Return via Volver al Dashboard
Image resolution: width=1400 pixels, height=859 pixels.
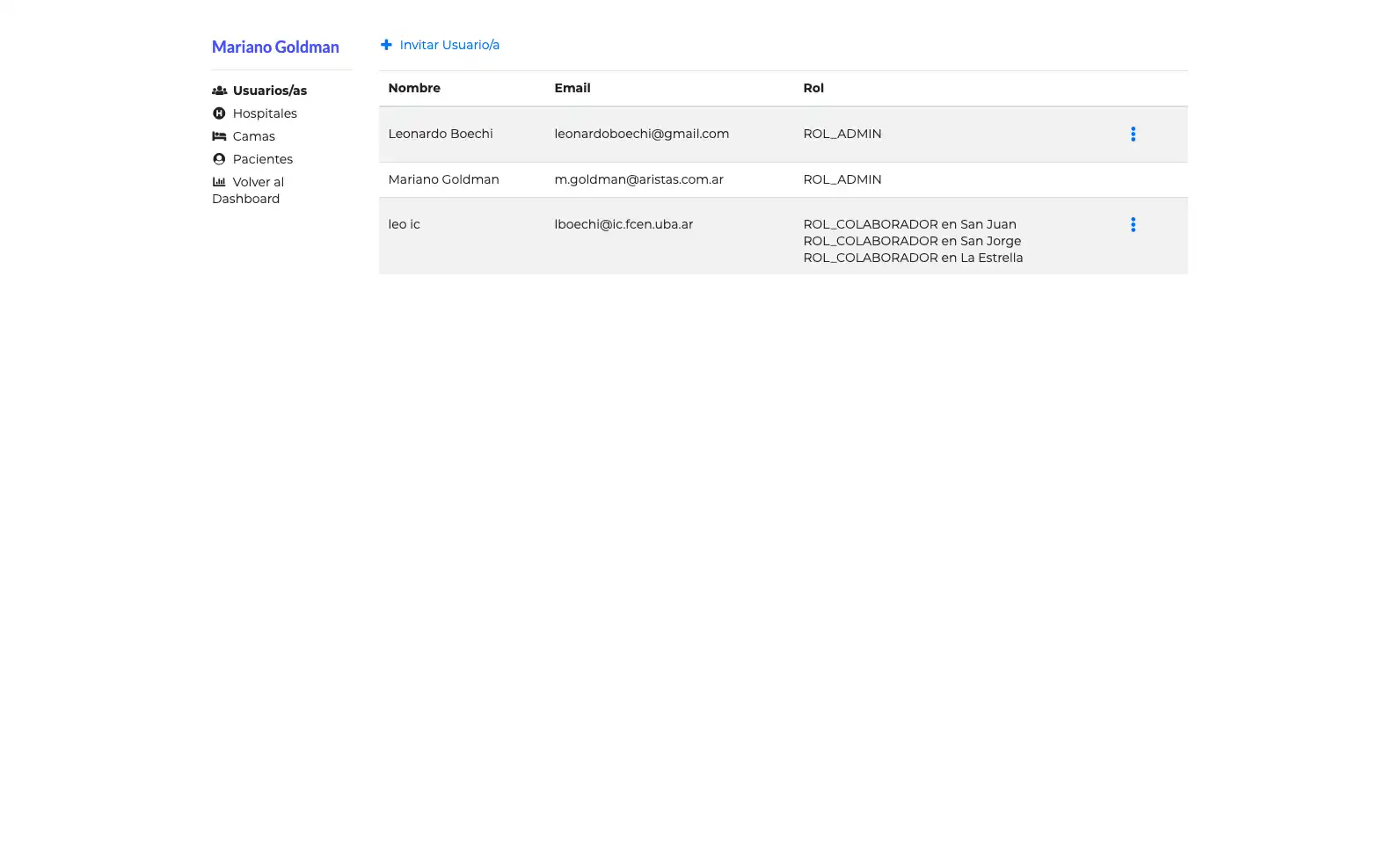[248, 190]
